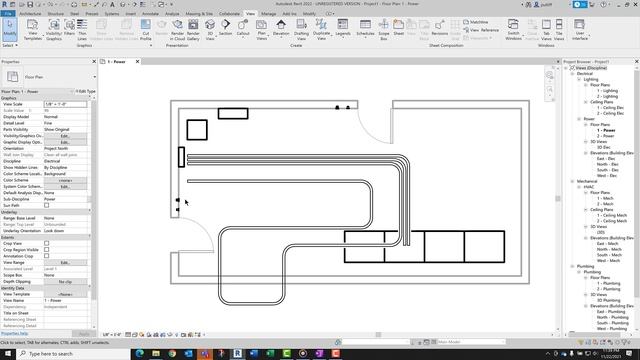Launch Render in Cloud
This screenshot has width=640, height=360.
pos(177,29)
